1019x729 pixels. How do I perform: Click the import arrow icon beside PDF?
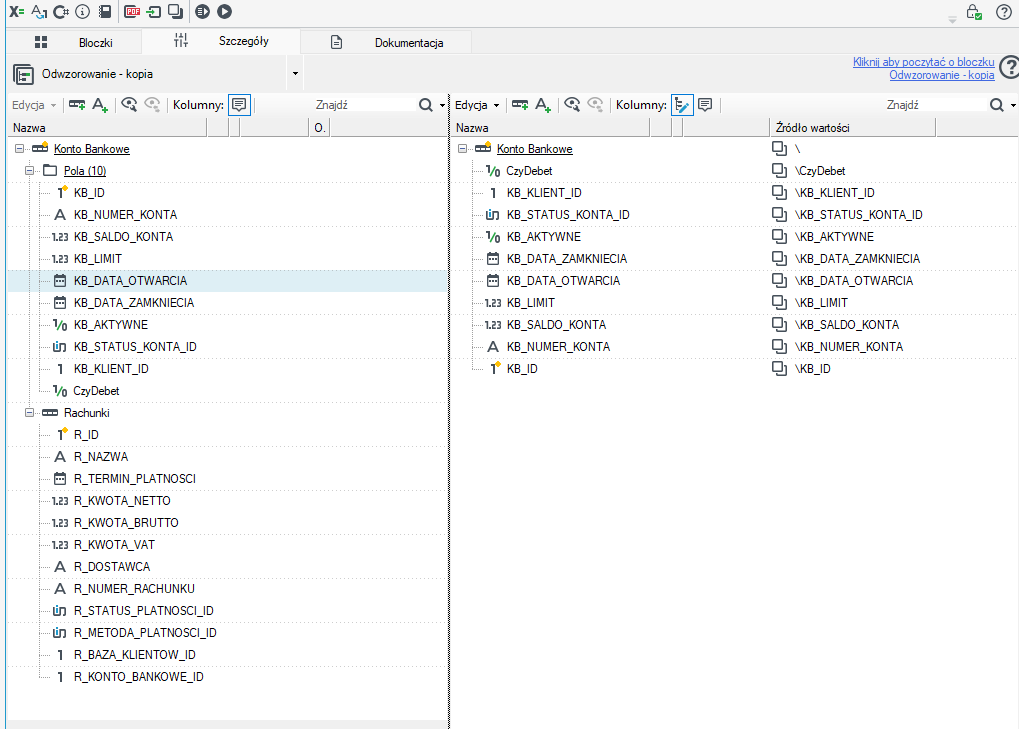pos(154,11)
